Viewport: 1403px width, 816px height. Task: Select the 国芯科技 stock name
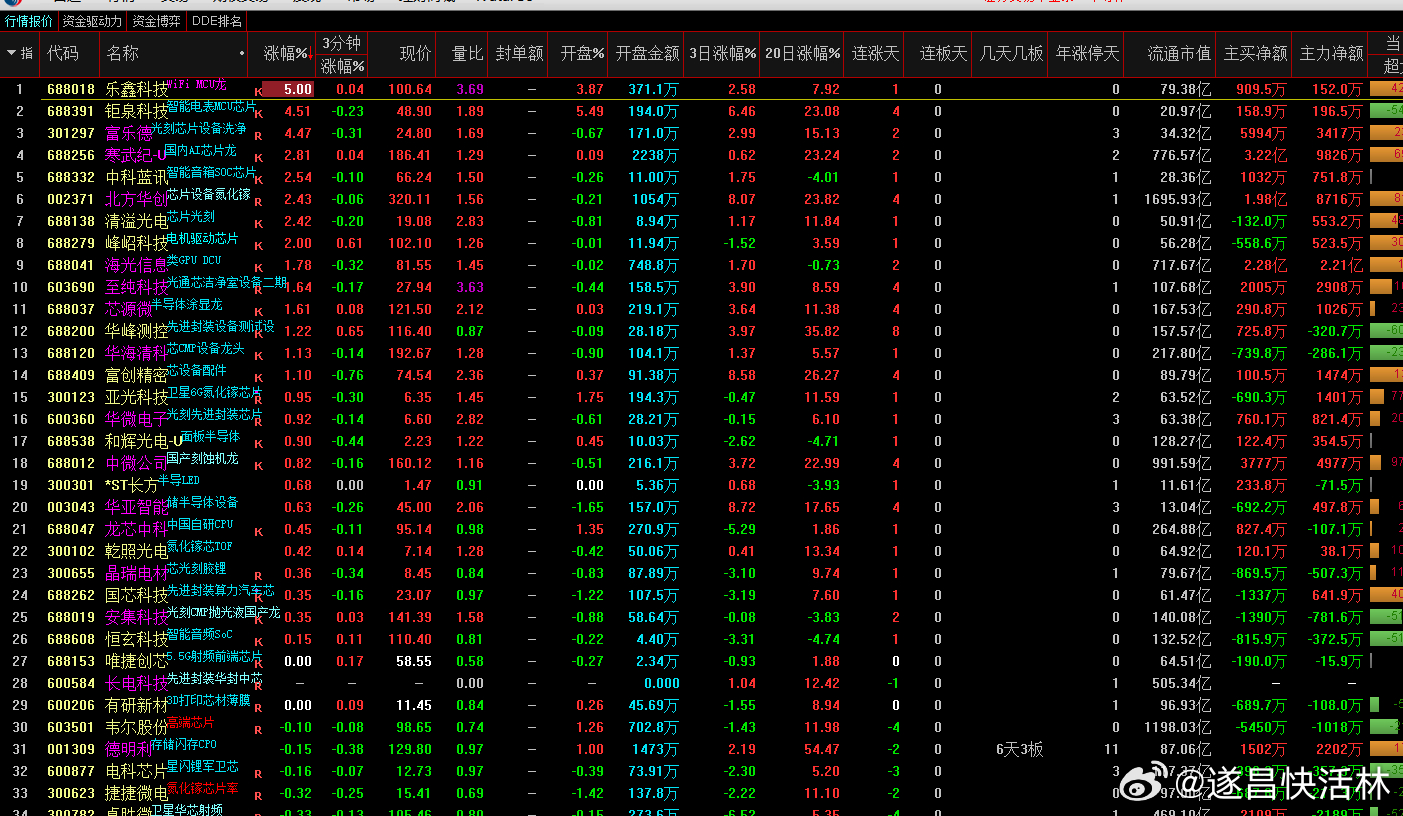pos(137,596)
